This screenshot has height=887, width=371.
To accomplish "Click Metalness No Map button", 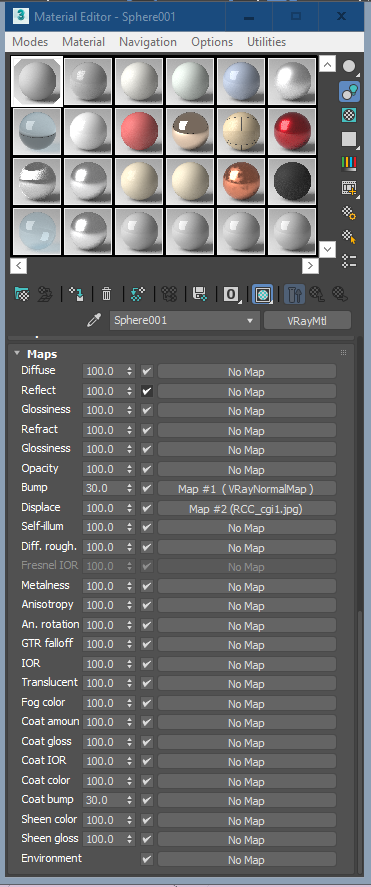I will 247,587.
